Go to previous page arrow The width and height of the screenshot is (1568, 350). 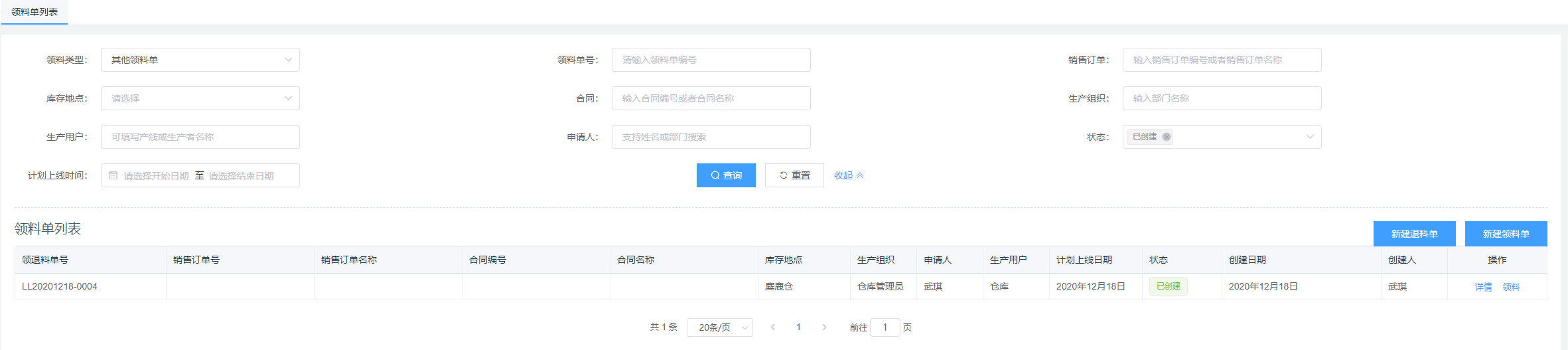click(773, 327)
